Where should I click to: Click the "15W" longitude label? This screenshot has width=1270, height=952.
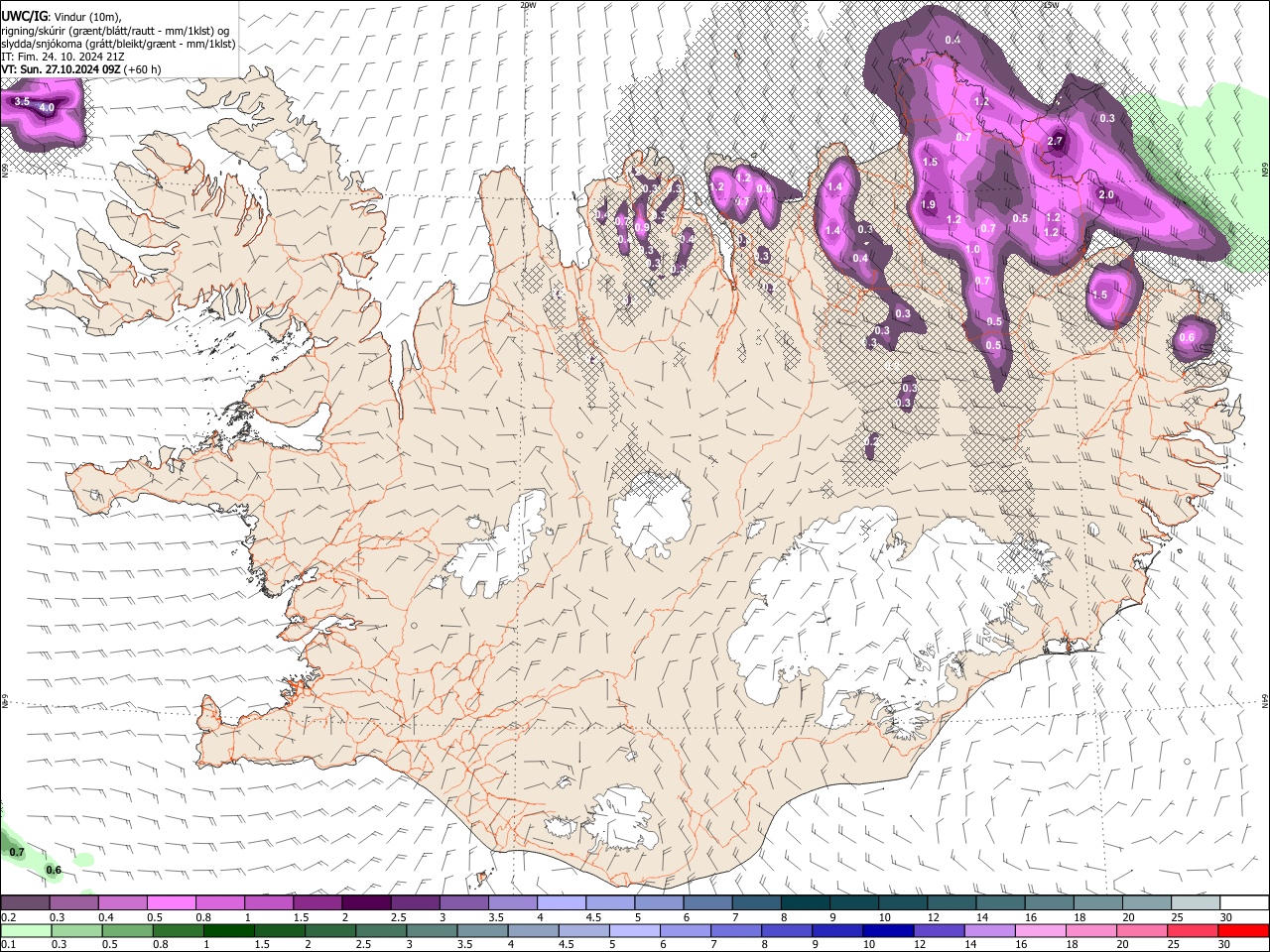pyautogui.click(x=1051, y=5)
